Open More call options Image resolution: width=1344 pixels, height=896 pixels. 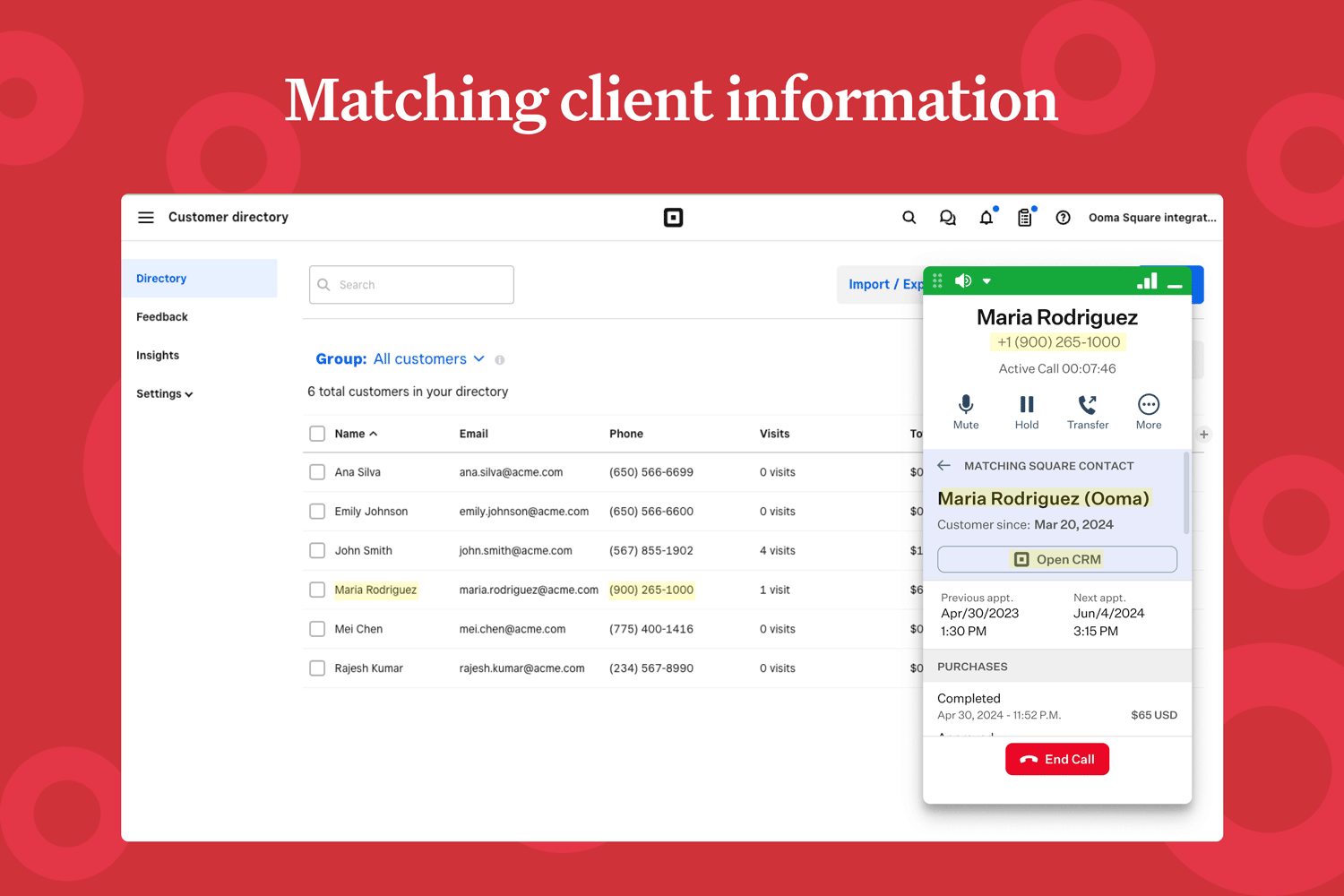click(1149, 411)
